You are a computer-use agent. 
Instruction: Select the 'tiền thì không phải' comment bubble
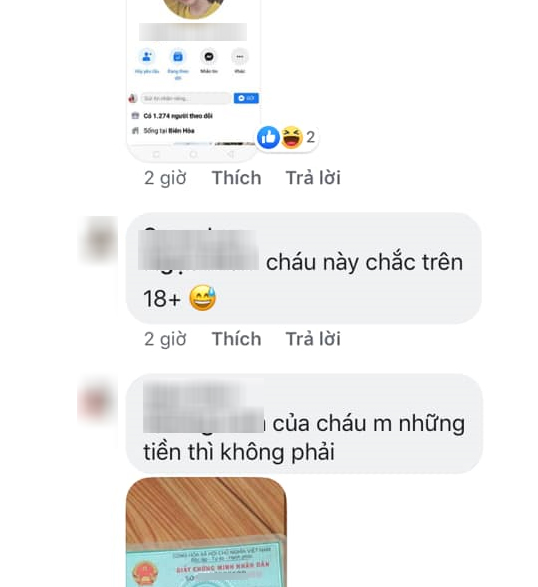click(x=304, y=423)
